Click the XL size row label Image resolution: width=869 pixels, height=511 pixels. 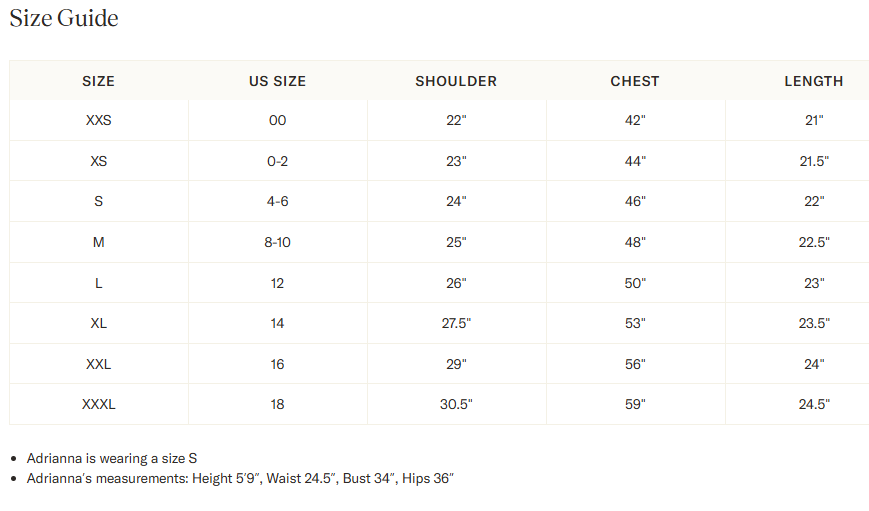pyautogui.click(x=98, y=323)
